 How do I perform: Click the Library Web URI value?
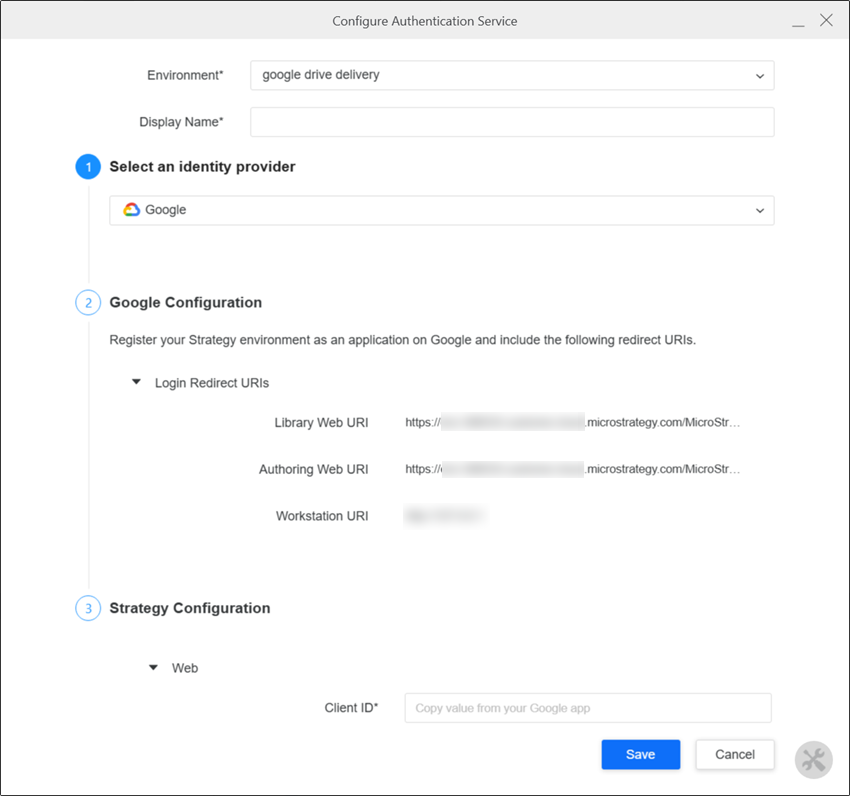(573, 423)
